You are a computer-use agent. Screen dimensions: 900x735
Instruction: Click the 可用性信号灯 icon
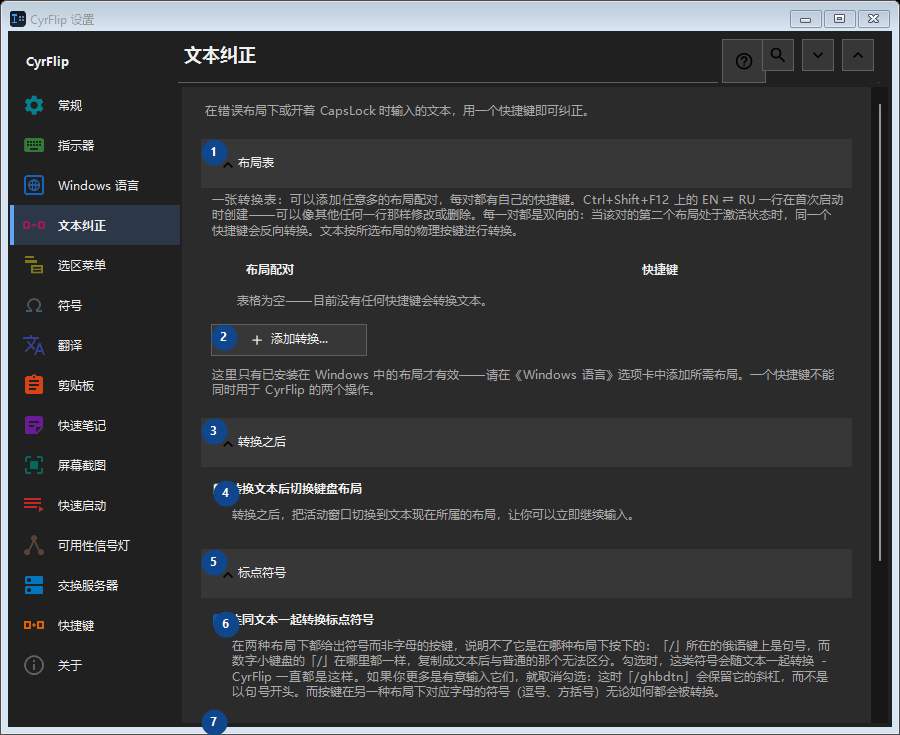pyautogui.click(x=34, y=545)
